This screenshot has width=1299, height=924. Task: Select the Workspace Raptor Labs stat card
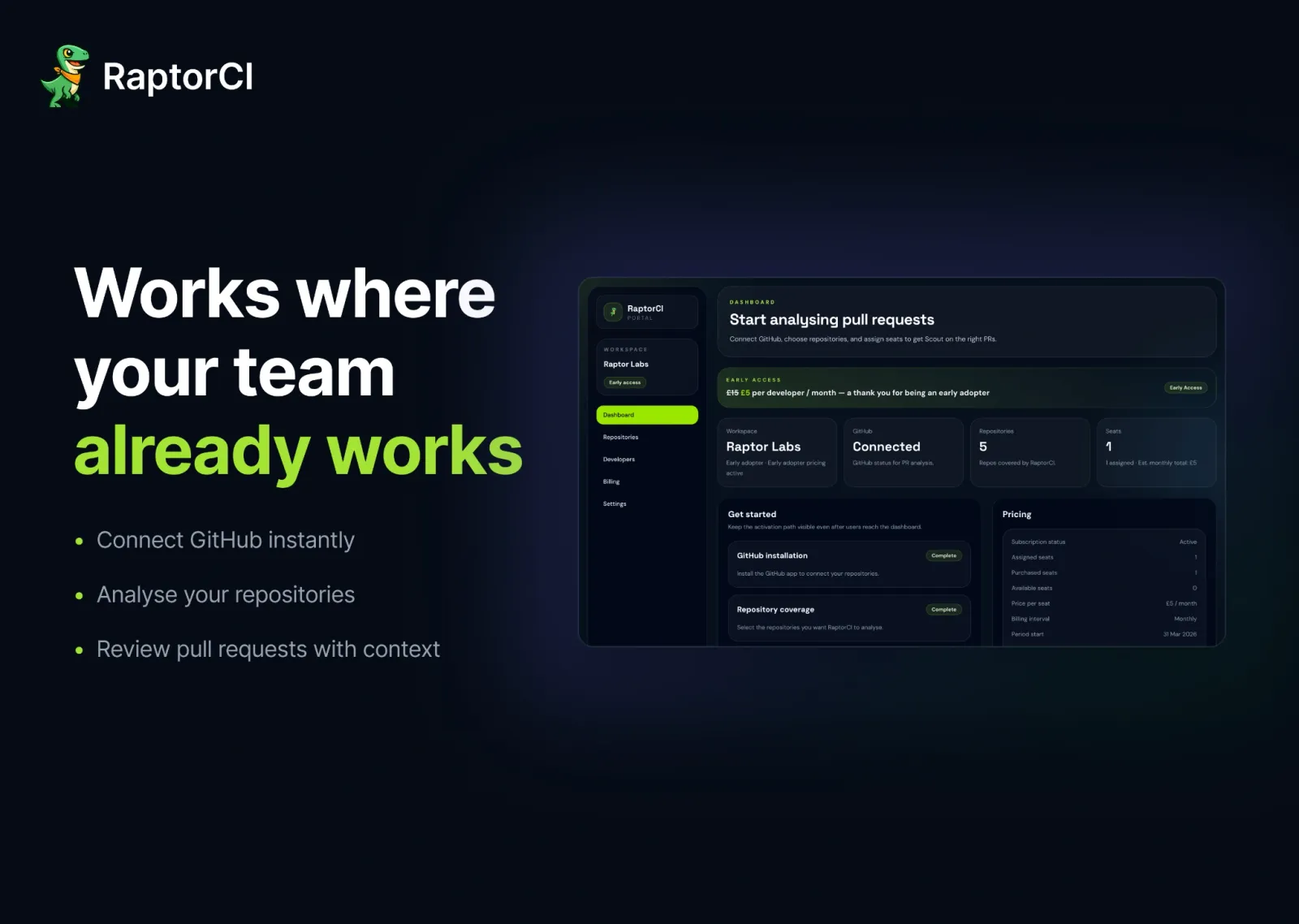777,452
